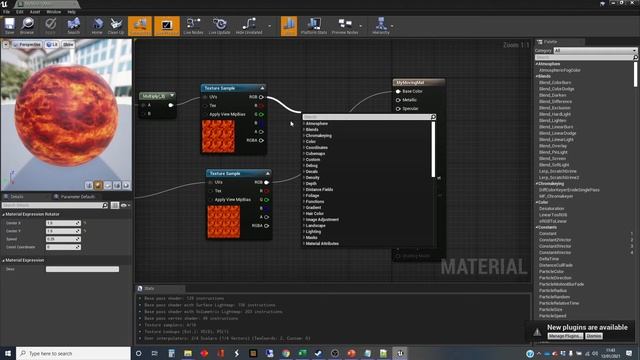Open the Help menu
640x360 pixels.
71,12
